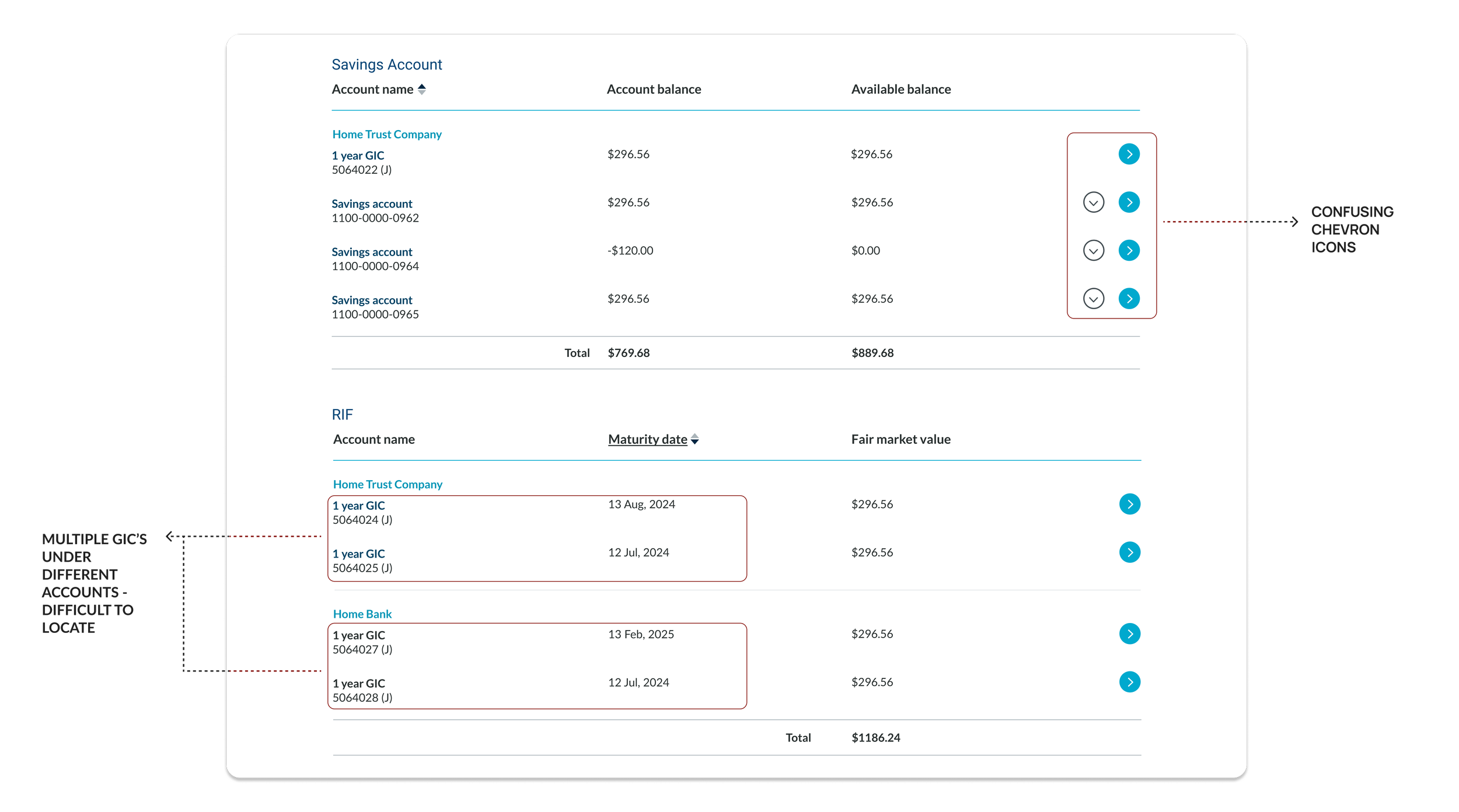Open Home Bank link in RIF section
1459x812 pixels.
click(362, 614)
